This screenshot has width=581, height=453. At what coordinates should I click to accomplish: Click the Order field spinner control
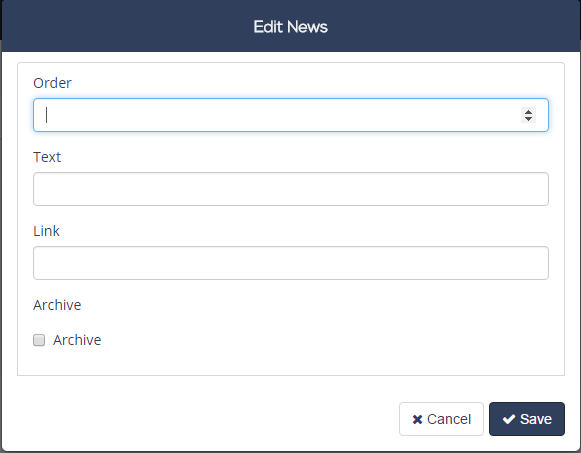point(528,115)
